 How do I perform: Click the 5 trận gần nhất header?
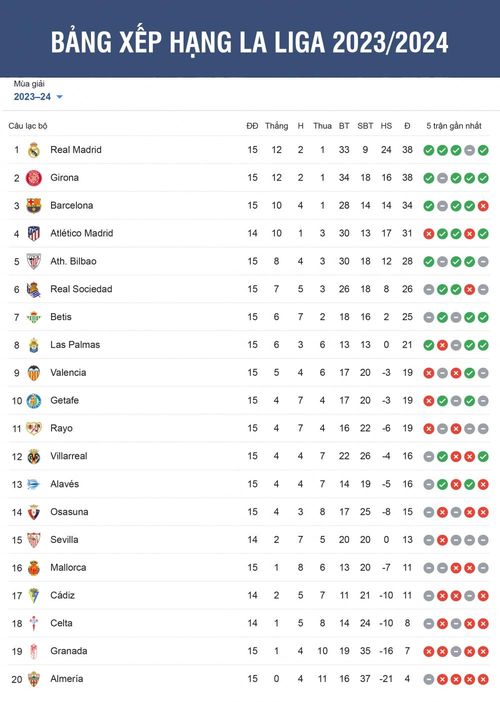click(454, 126)
